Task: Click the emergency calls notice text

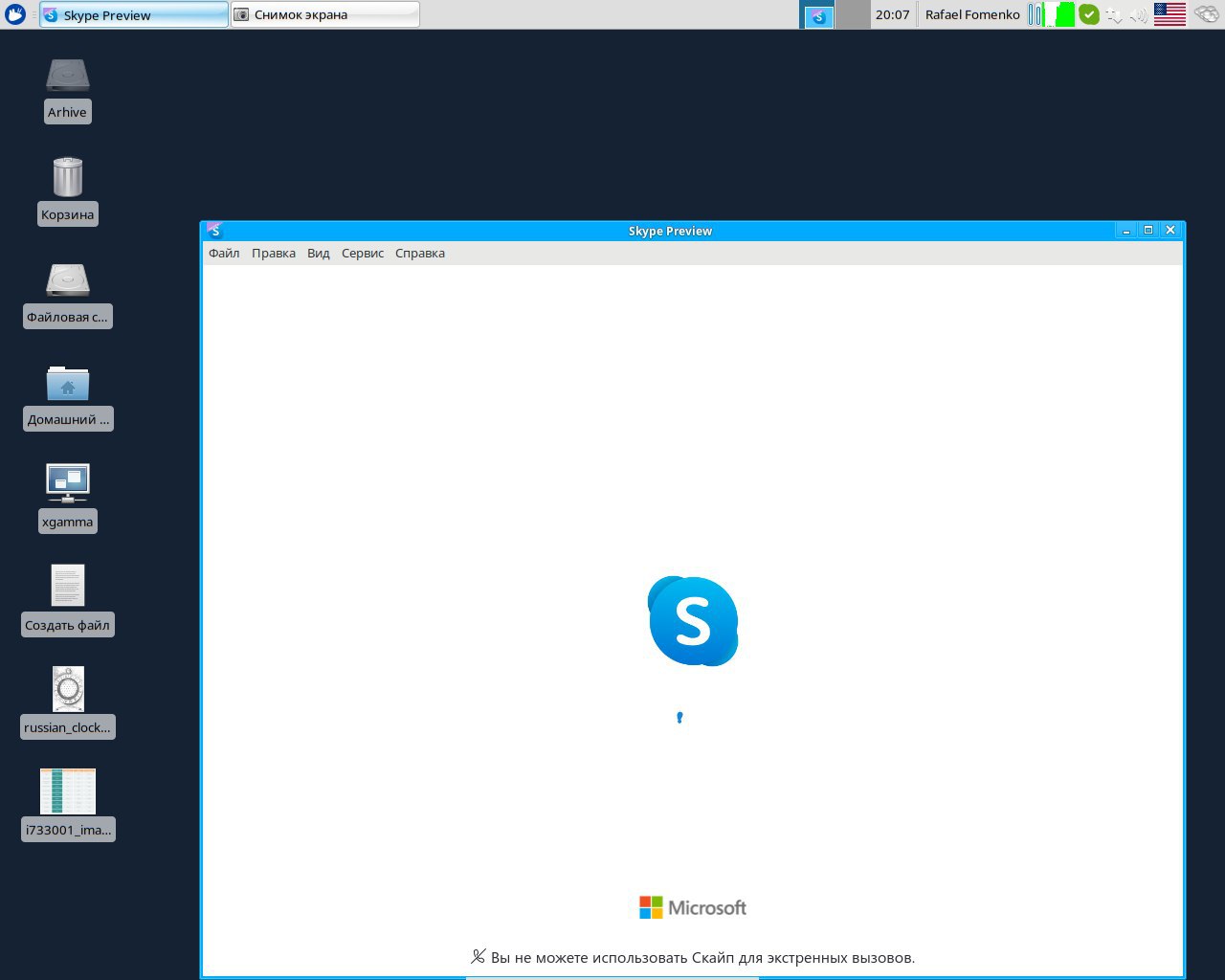Action: 702,957
